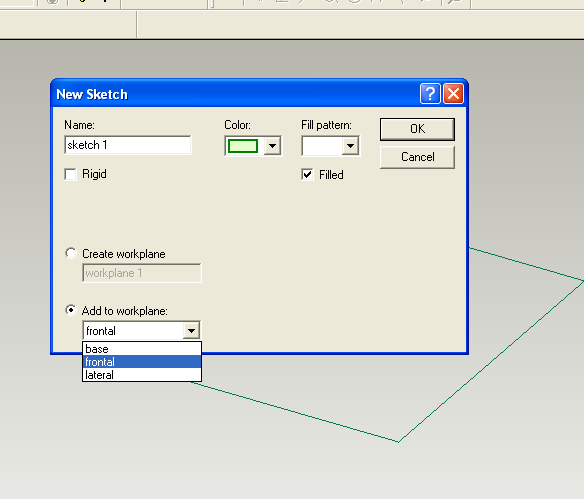Click the disabled workplane 1 name field
Screen dimensions: 584x499
[142, 273]
